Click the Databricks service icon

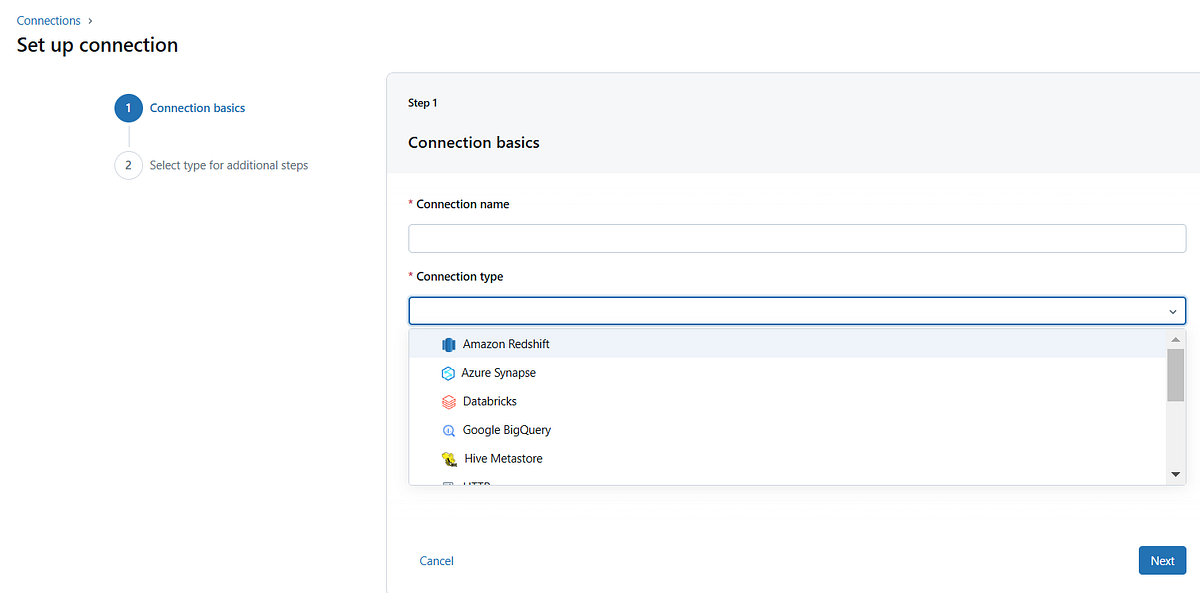[x=448, y=401]
